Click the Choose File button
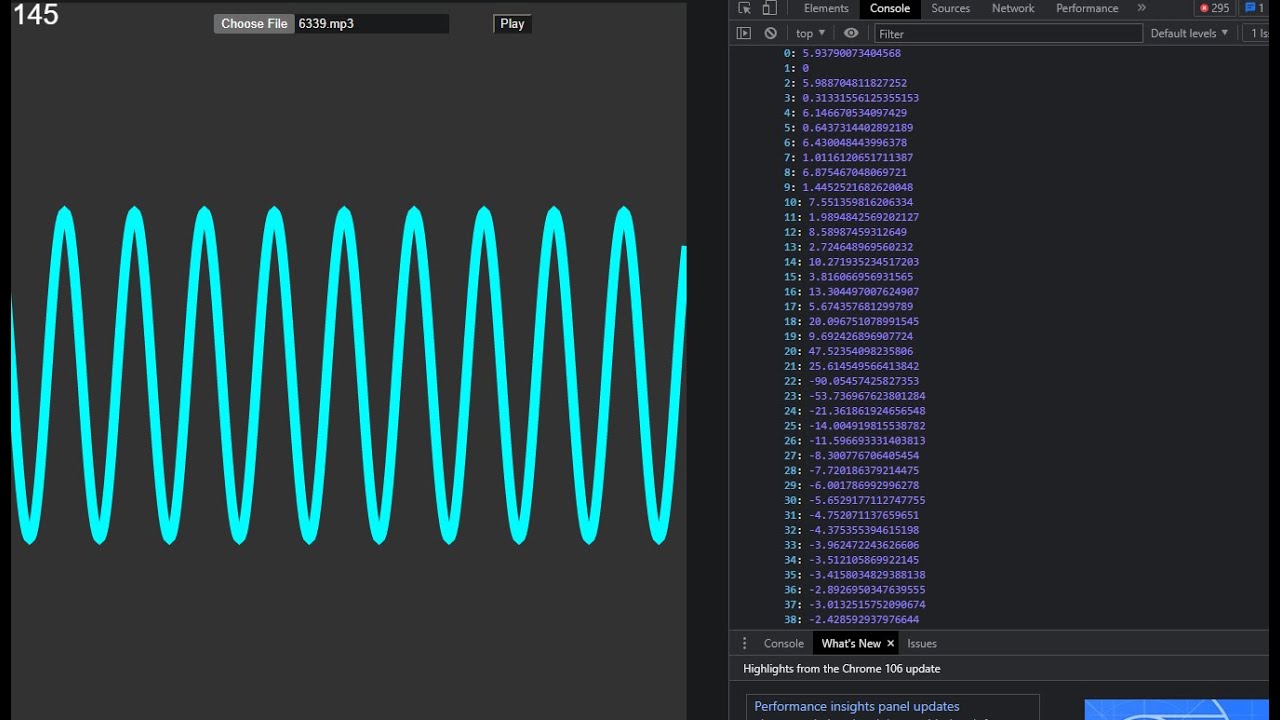This screenshot has width=1280, height=720. [254, 24]
